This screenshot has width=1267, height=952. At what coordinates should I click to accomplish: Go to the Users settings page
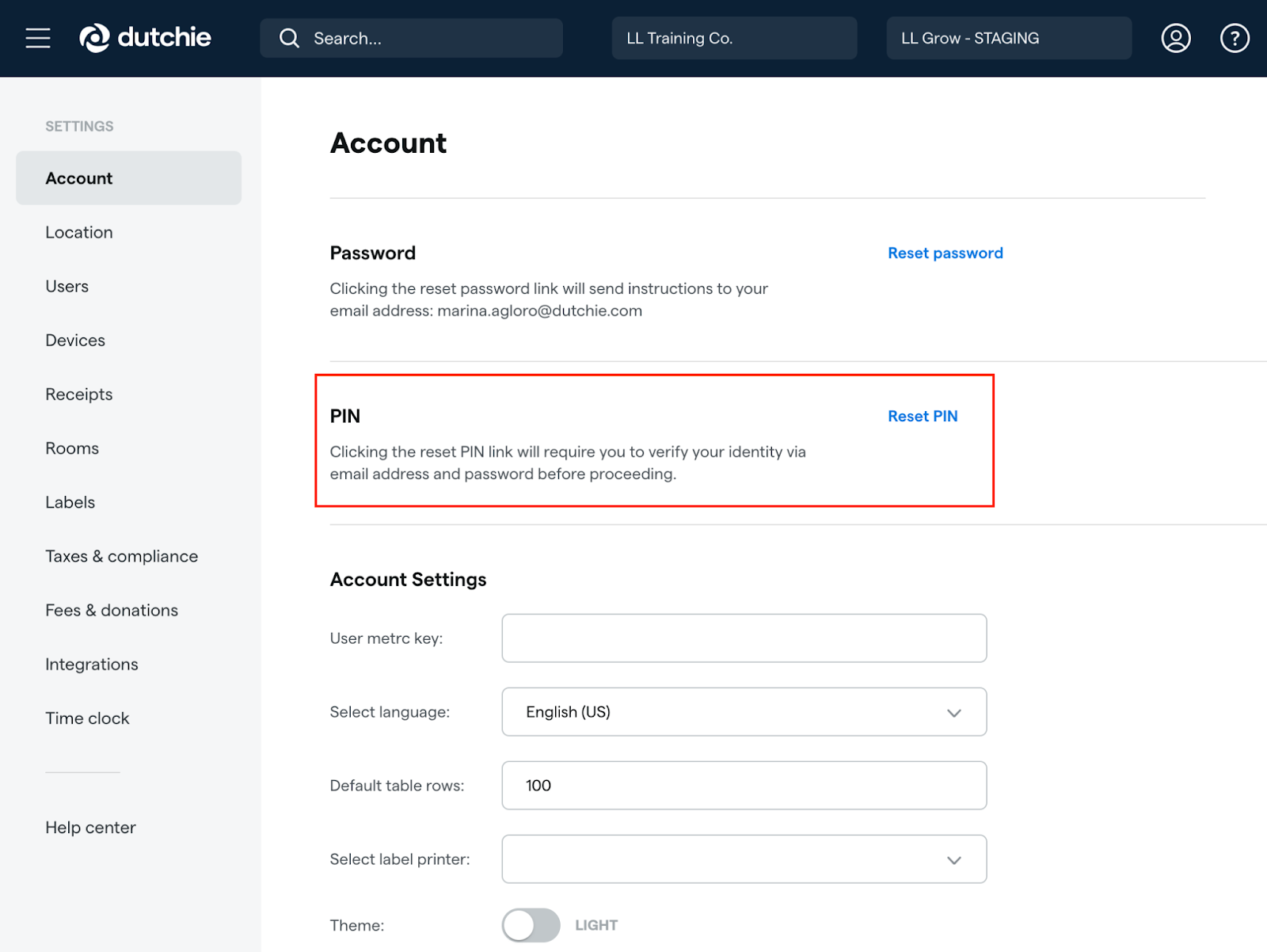coord(67,286)
